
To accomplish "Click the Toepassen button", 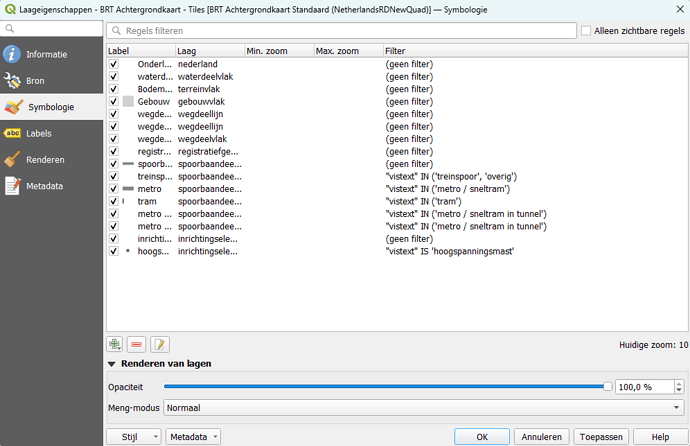I will [x=601, y=437].
